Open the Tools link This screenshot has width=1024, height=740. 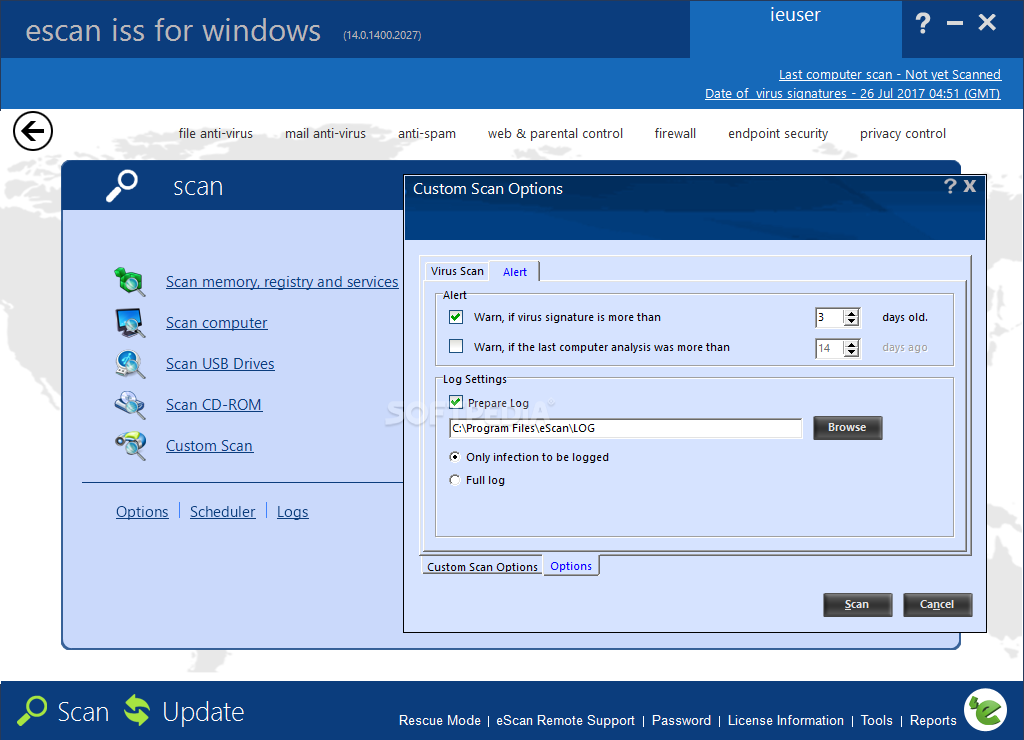coord(876,720)
